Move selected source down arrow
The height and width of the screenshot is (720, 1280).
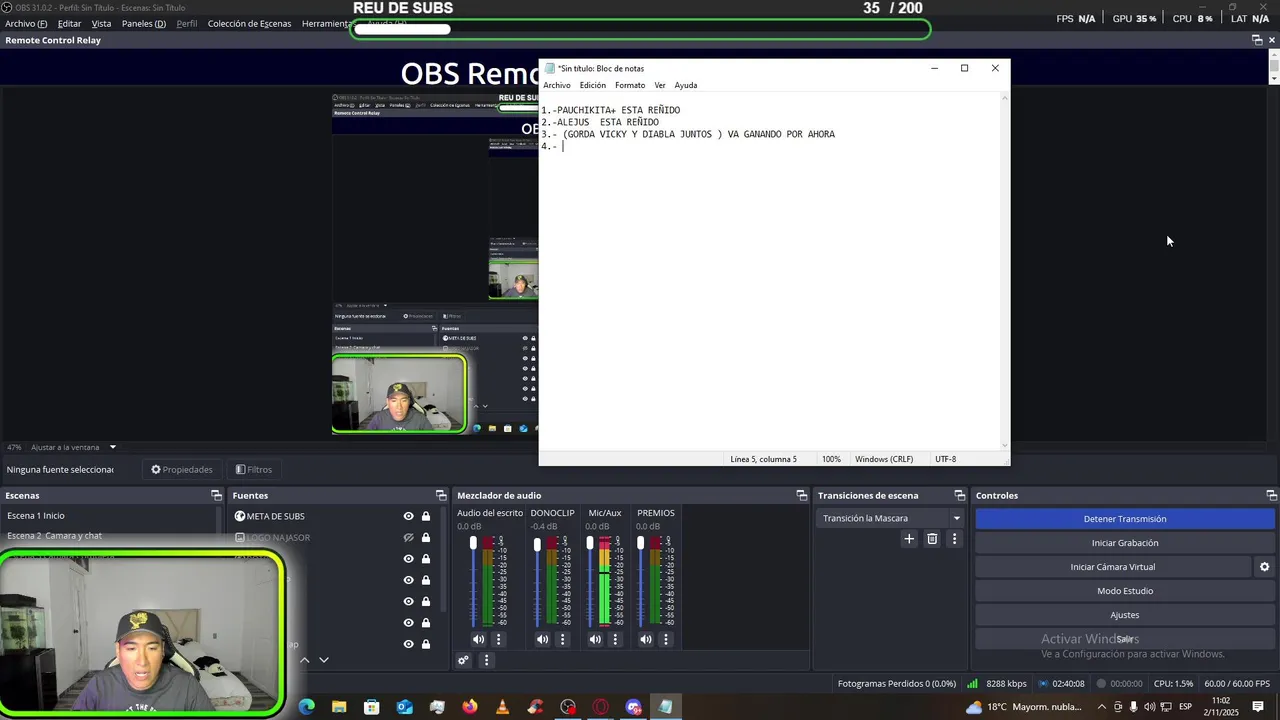point(323,660)
